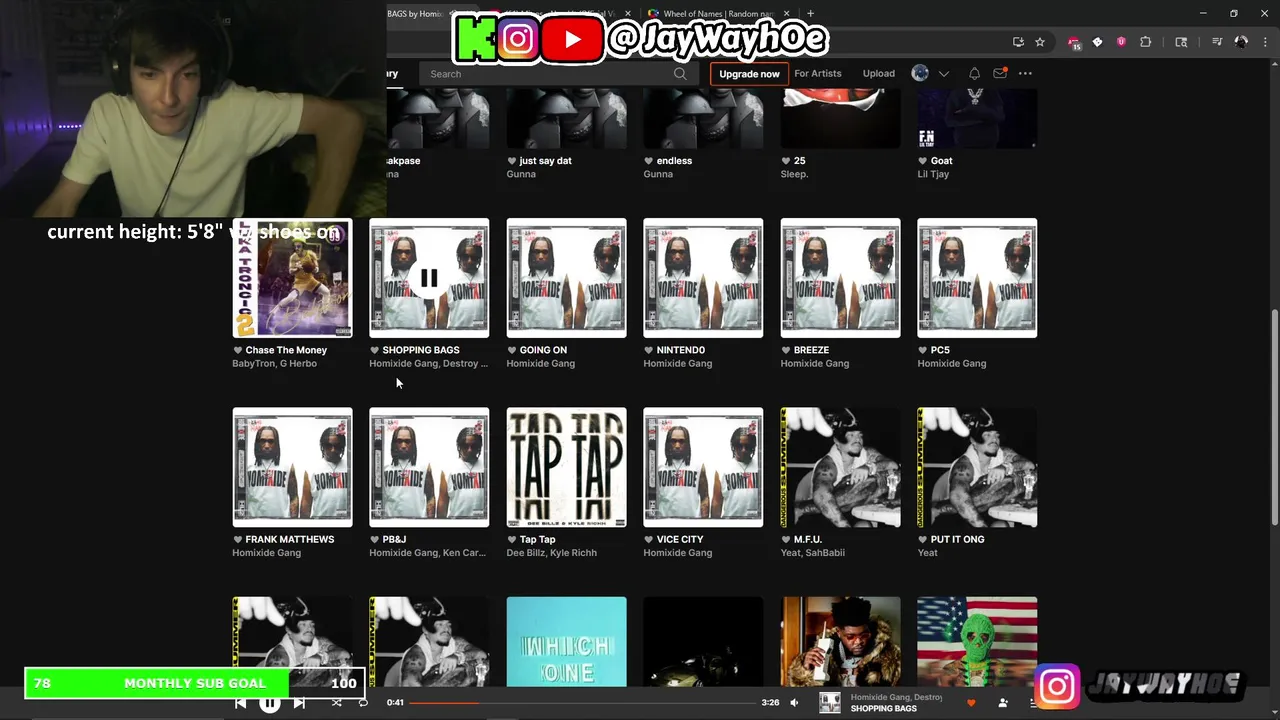Click heart beside PB&J
Image resolution: width=1280 pixels, height=720 pixels.
pyautogui.click(x=375, y=539)
